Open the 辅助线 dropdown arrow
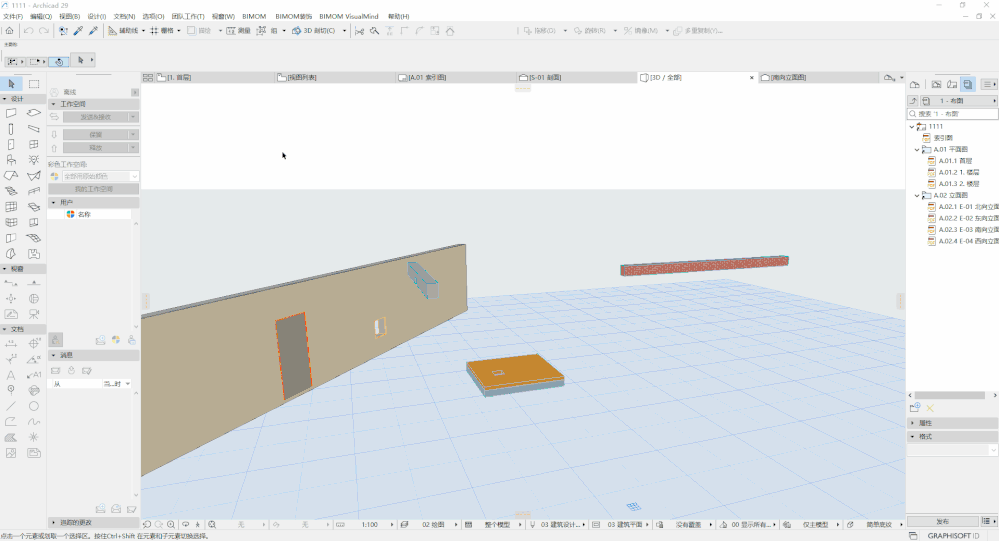The image size is (999, 541). [x=143, y=31]
